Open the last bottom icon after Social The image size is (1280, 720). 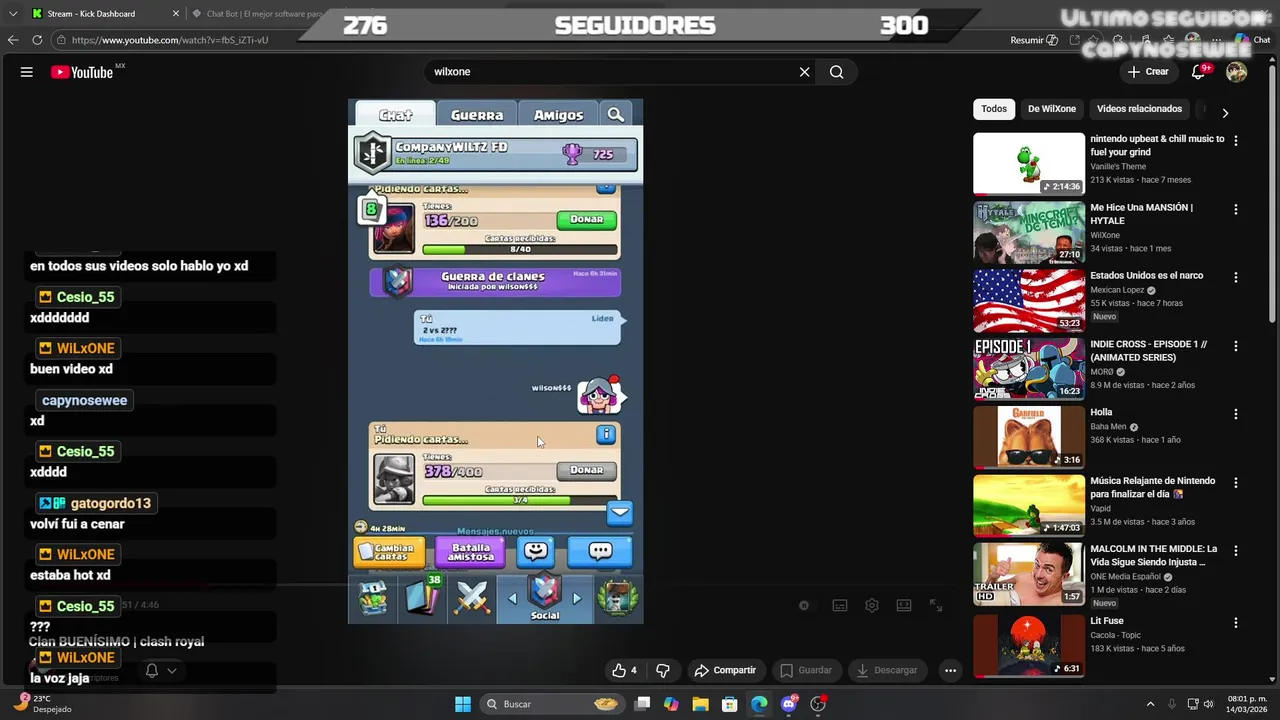coord(618,598)
